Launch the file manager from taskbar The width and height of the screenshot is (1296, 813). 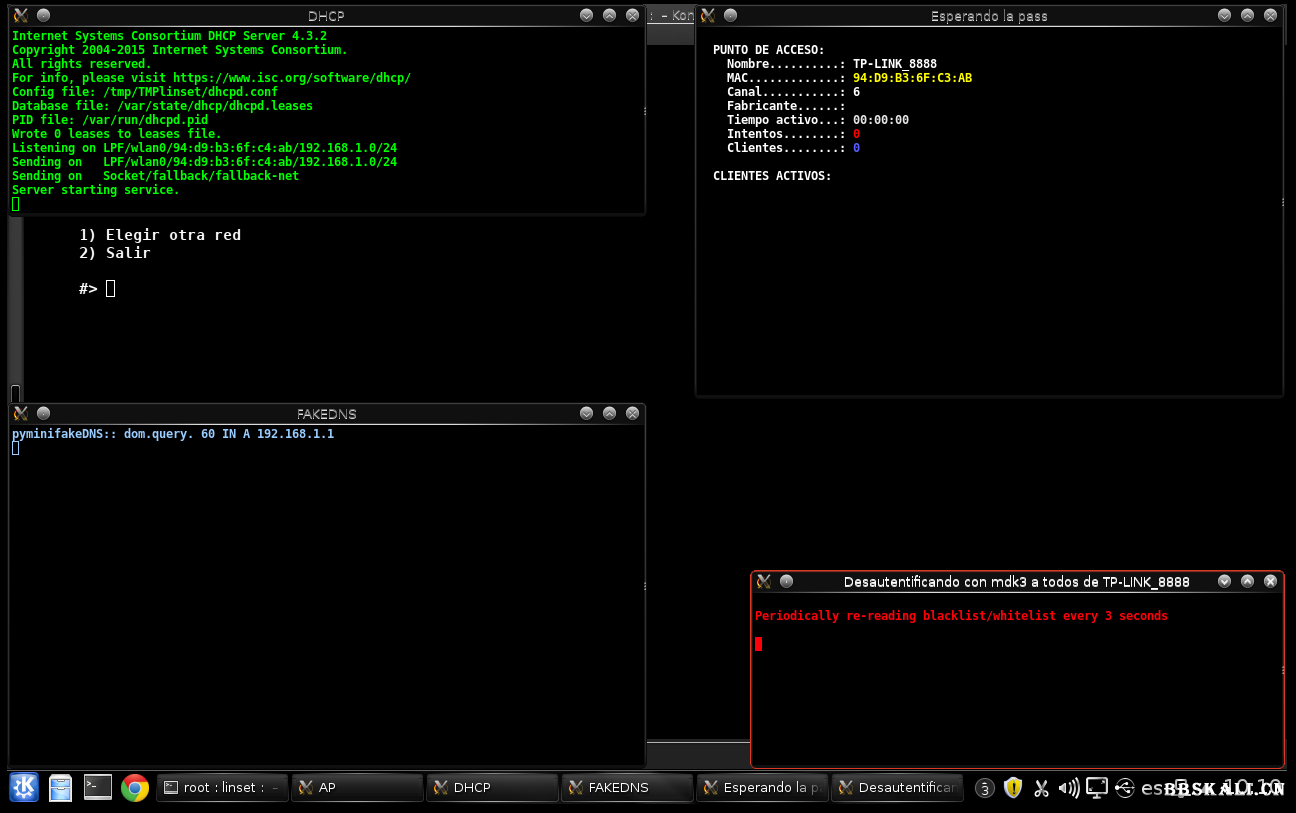pyautogui.click(x=61, y=788)
